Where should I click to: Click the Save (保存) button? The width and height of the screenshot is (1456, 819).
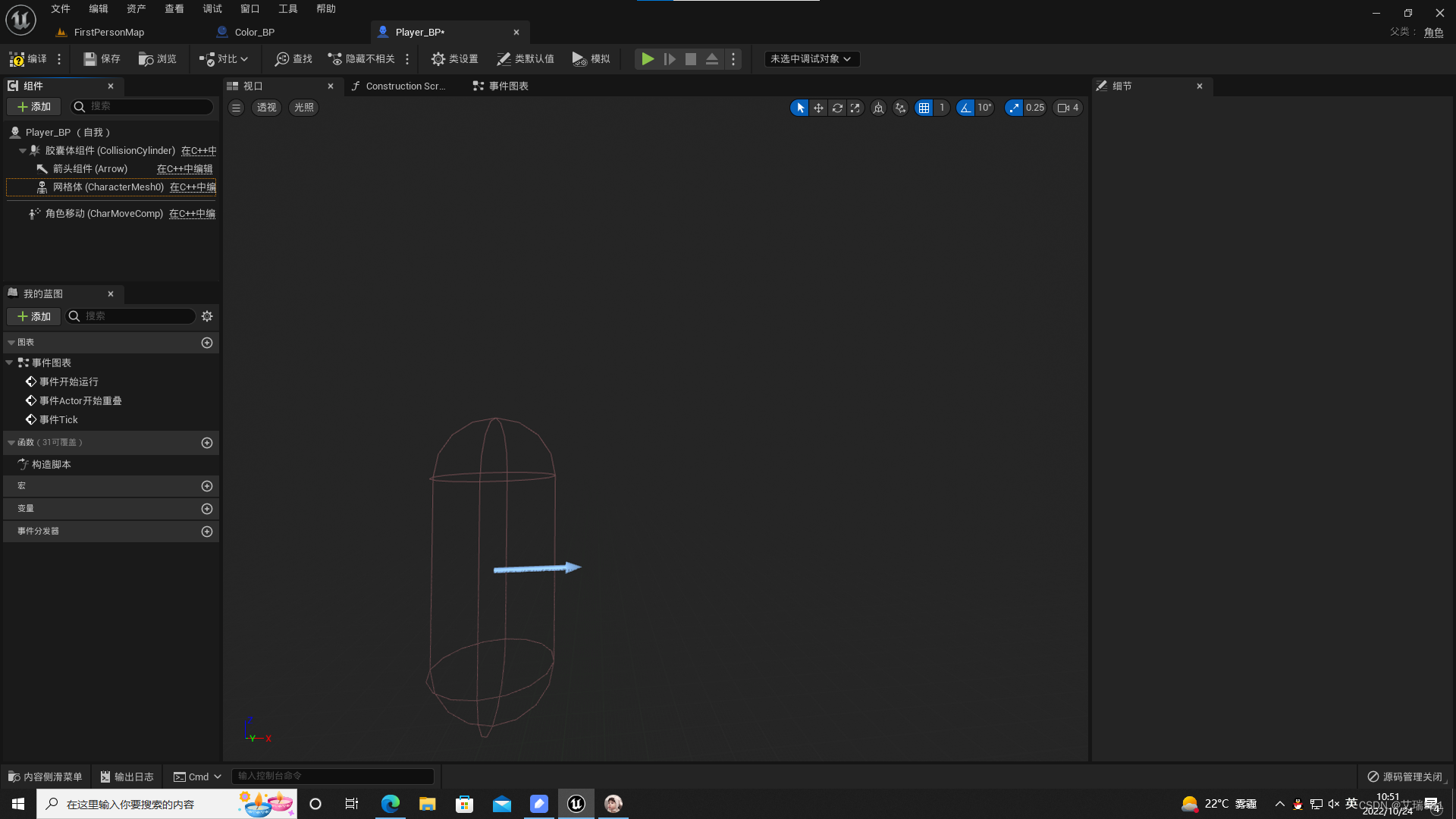pyautogui.click(x=102, y=59)
